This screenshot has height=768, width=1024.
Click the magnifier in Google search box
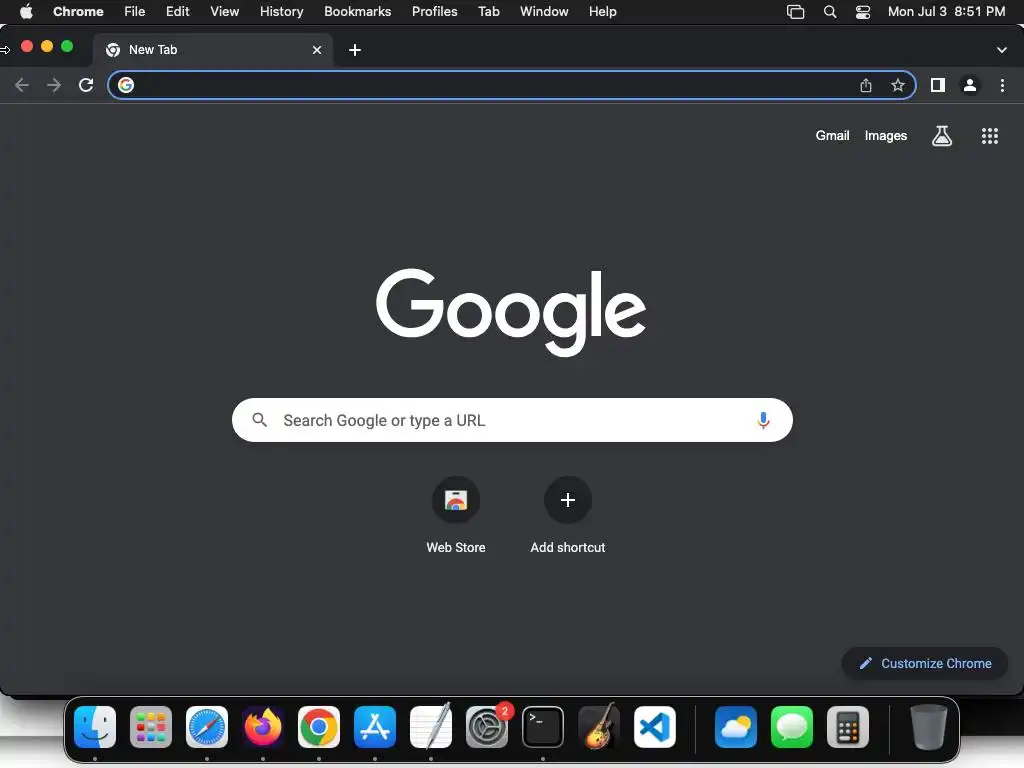(259, 420)
